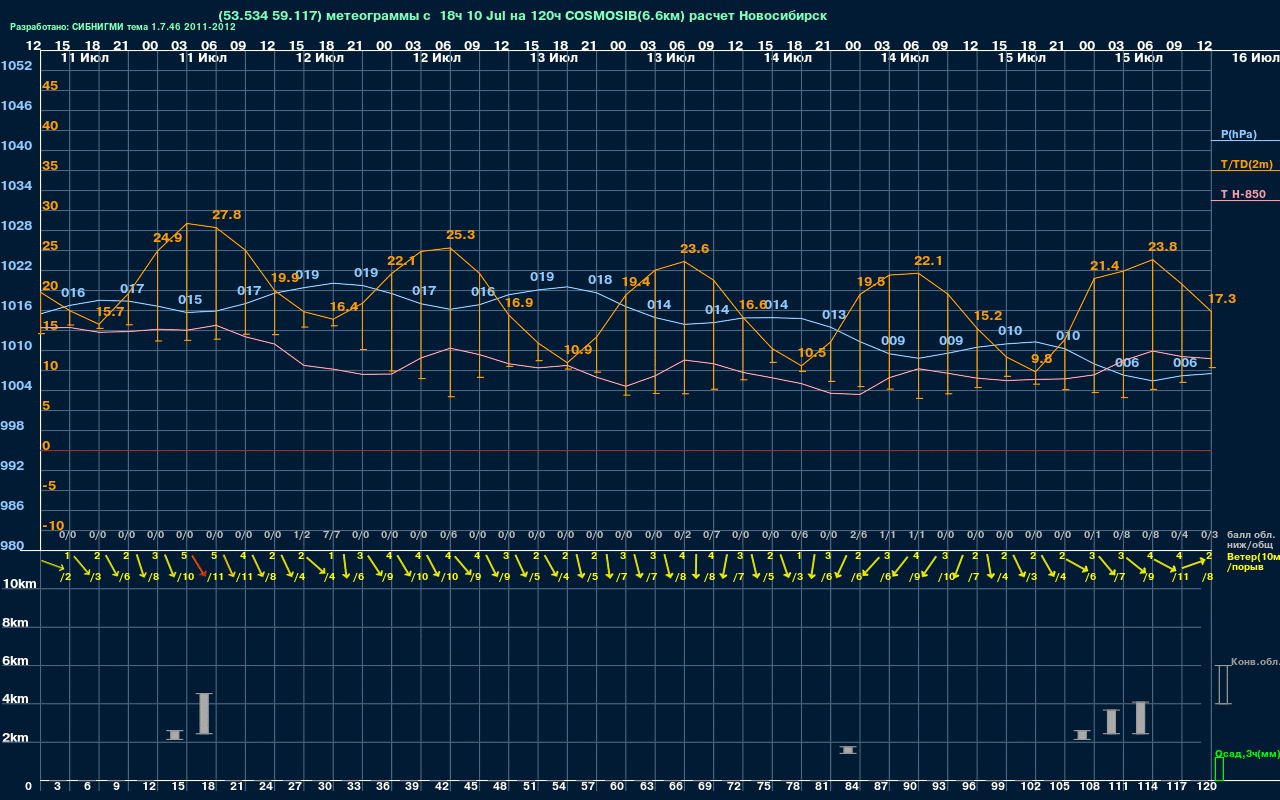
Task: Click the 23.8 temperature peak value
Action: tap(1163, 246)
